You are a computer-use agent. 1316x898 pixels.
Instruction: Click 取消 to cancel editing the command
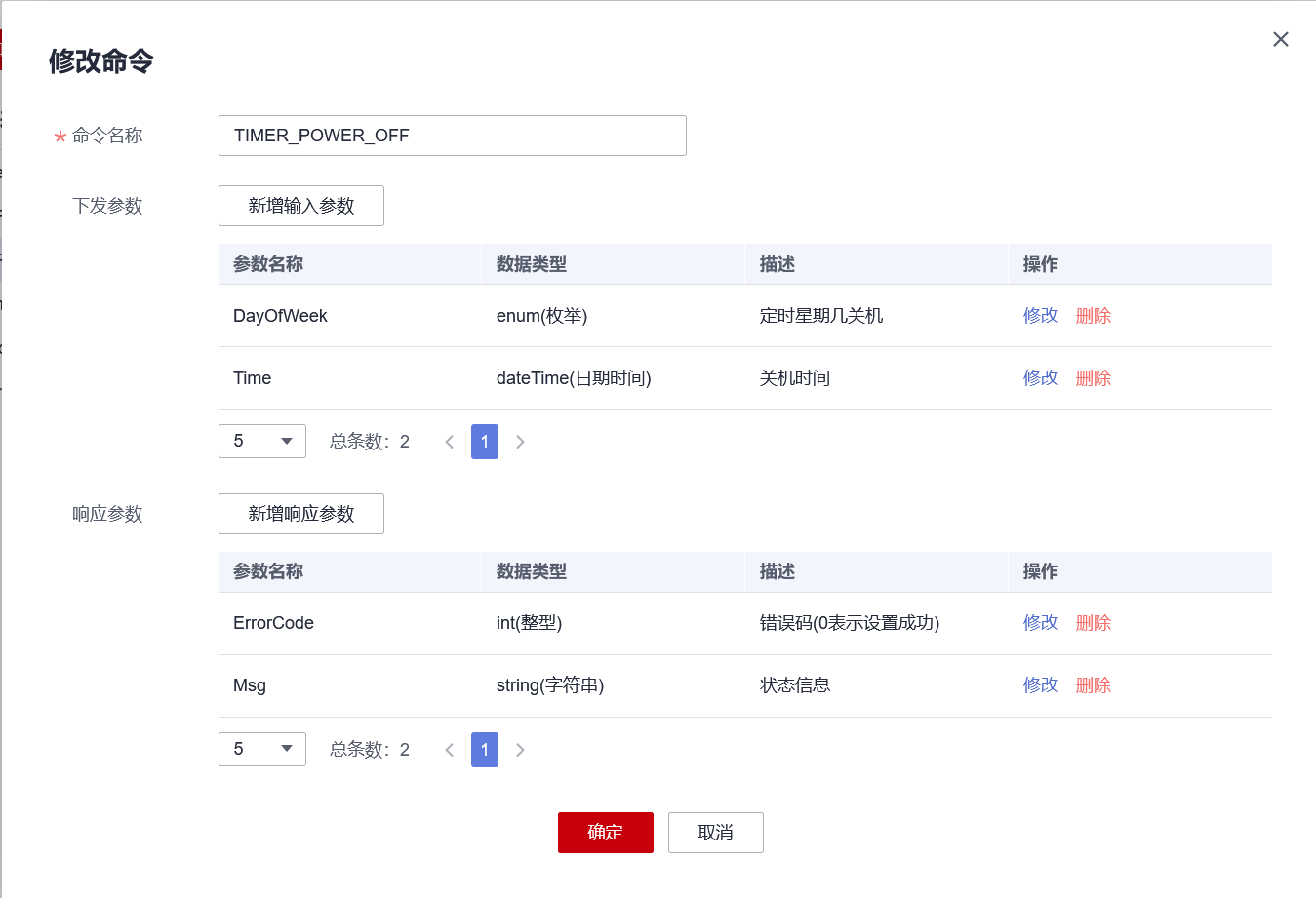715,832
